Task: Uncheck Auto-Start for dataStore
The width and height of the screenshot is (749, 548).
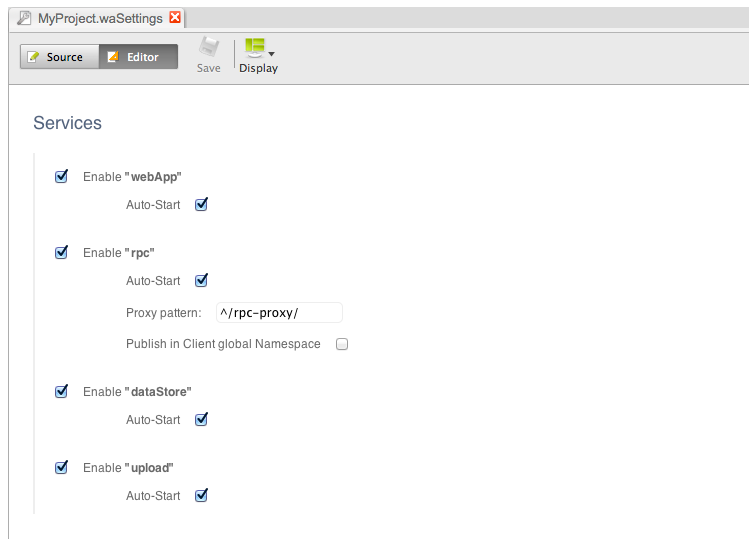Action: pos(201,420)
